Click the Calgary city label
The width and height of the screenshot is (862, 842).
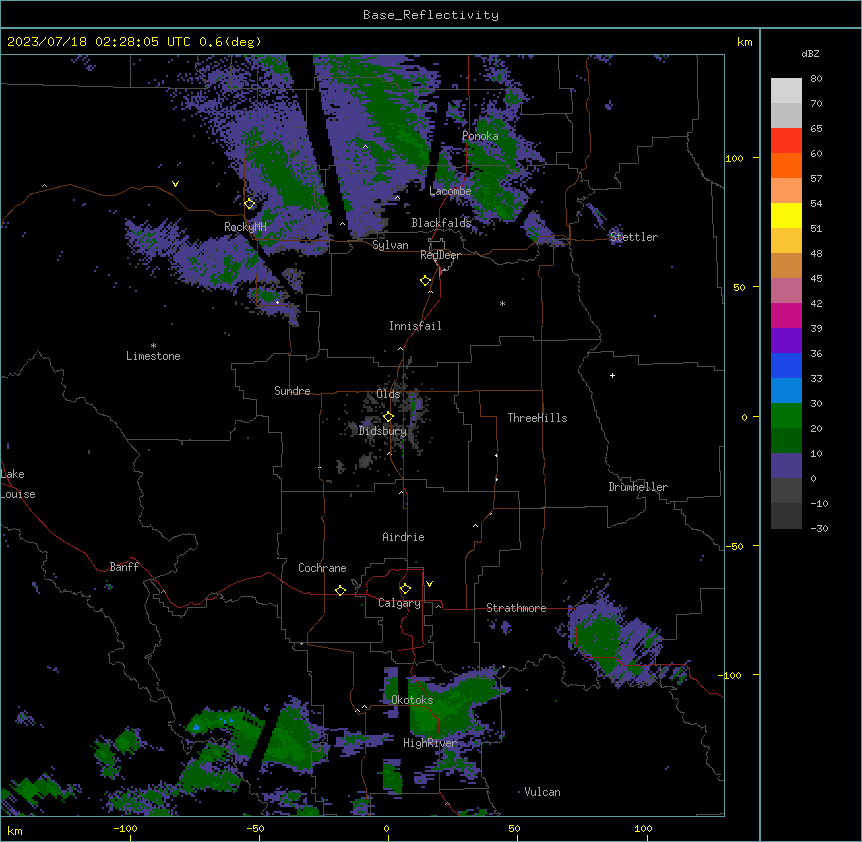click(x=399, y=603)
